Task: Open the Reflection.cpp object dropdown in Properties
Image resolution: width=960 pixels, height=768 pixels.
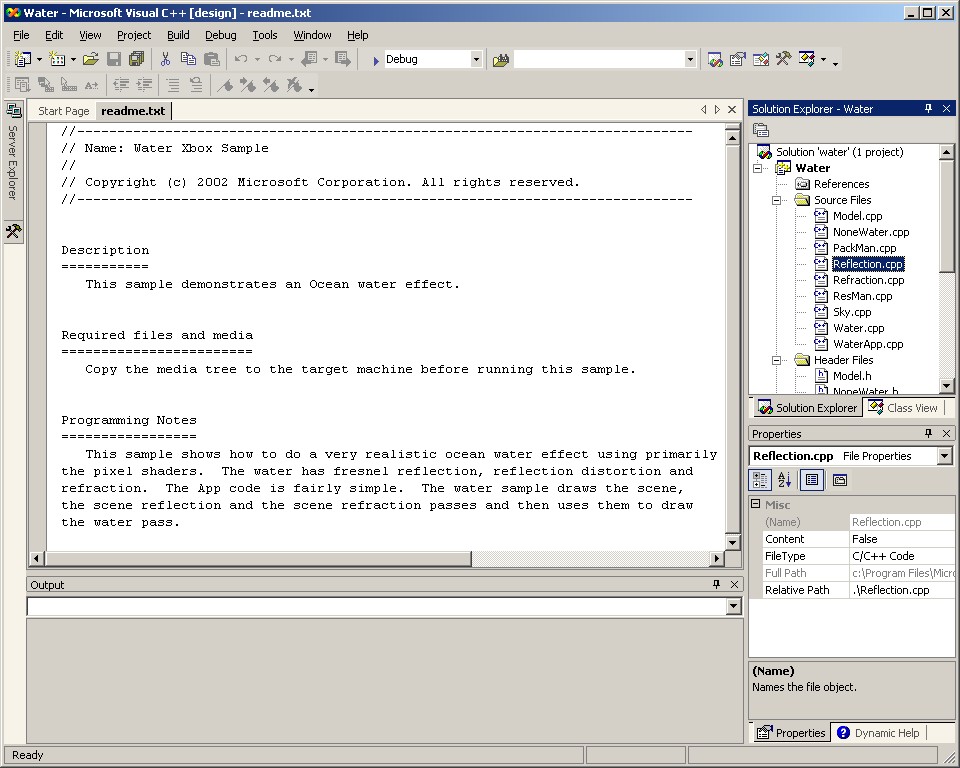Action: click(944, 456)
